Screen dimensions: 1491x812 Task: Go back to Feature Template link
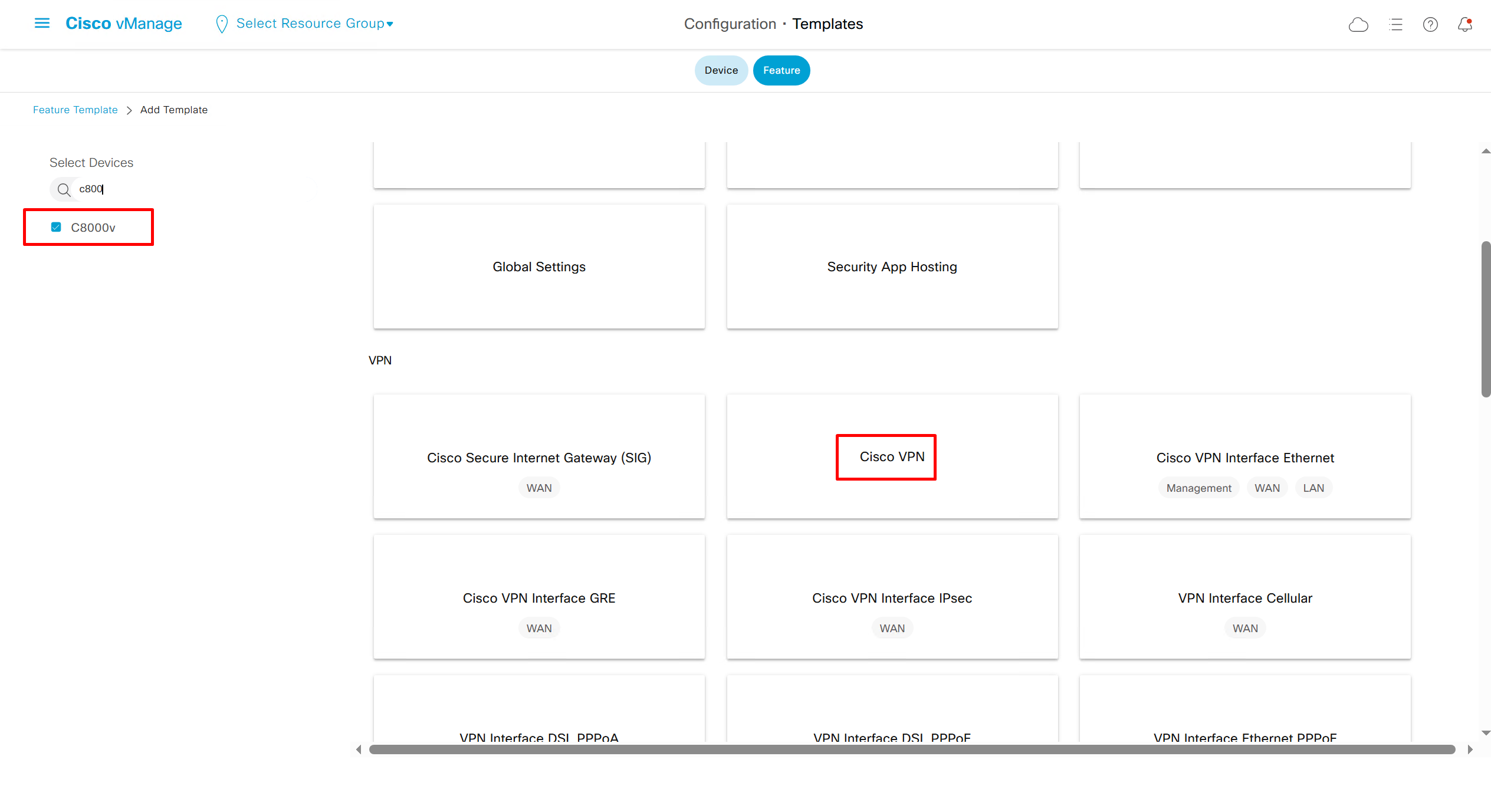click(75, 110)
